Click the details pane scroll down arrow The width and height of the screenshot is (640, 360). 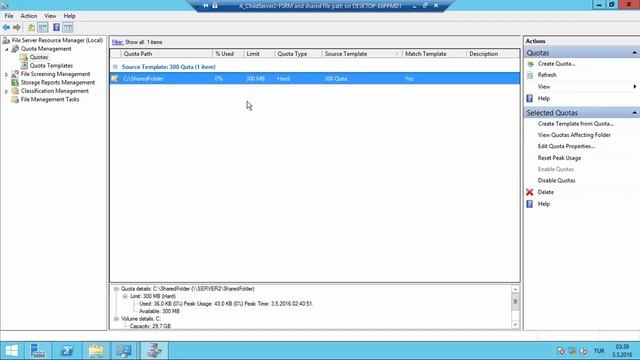515,325
